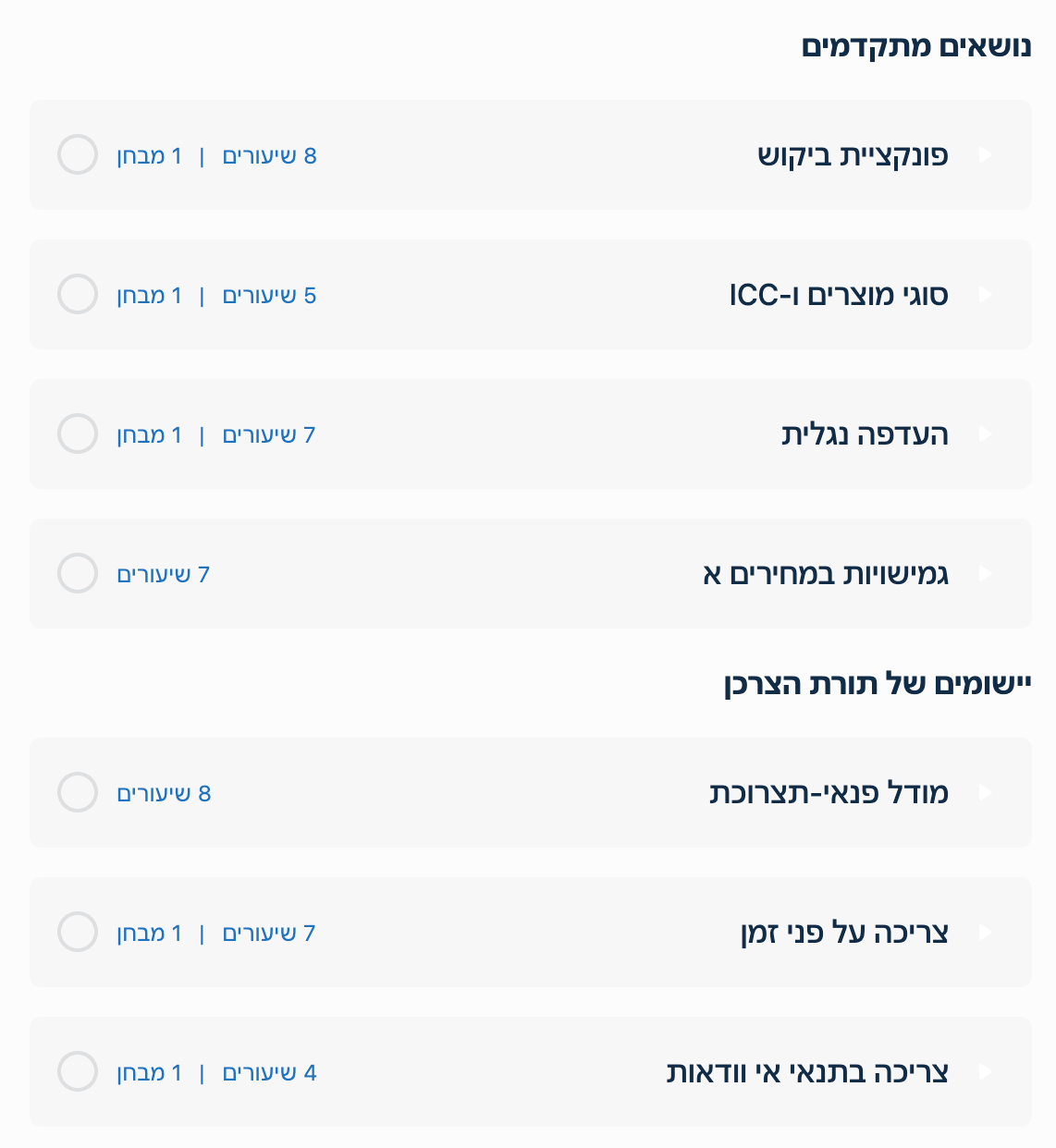Expand the פונקציית ביקוש topic arrow

985,155
